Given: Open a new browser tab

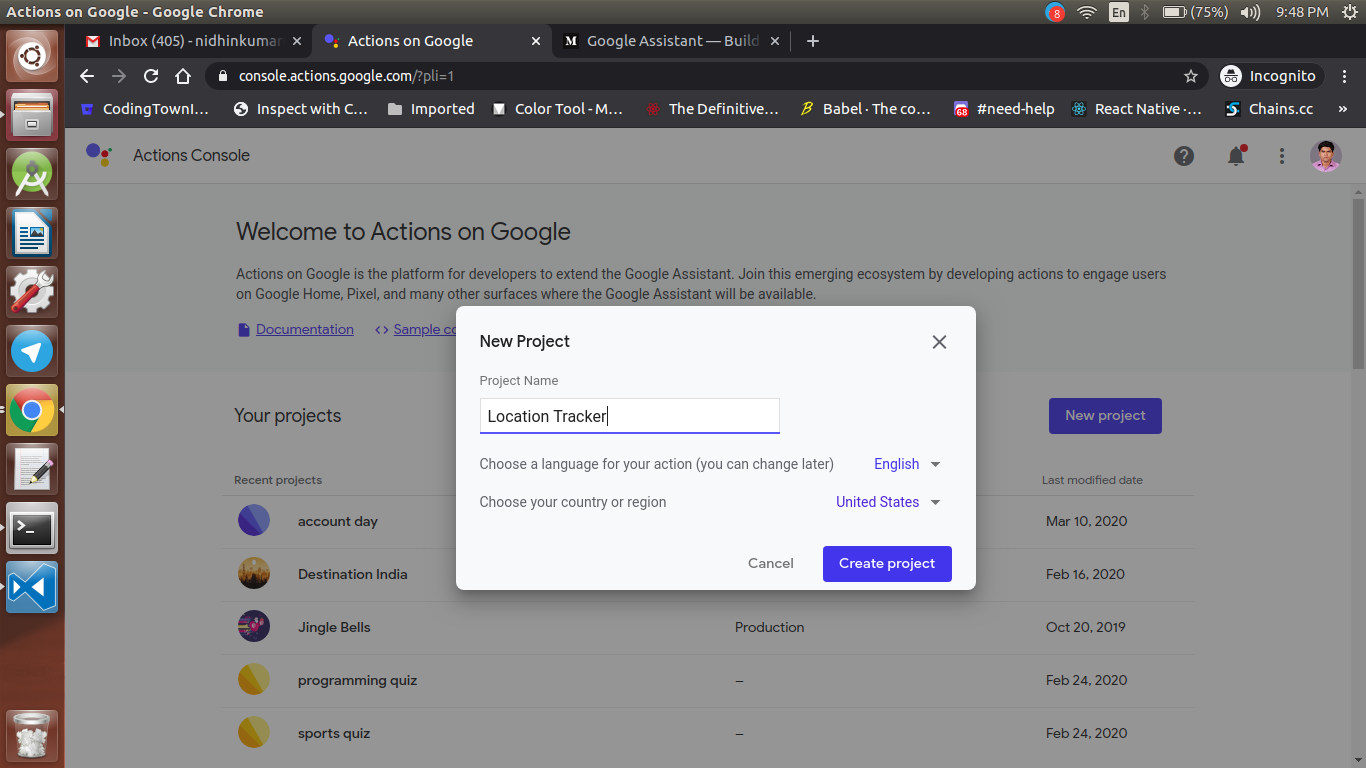Looking at the screenshot, I should point(813,41).
